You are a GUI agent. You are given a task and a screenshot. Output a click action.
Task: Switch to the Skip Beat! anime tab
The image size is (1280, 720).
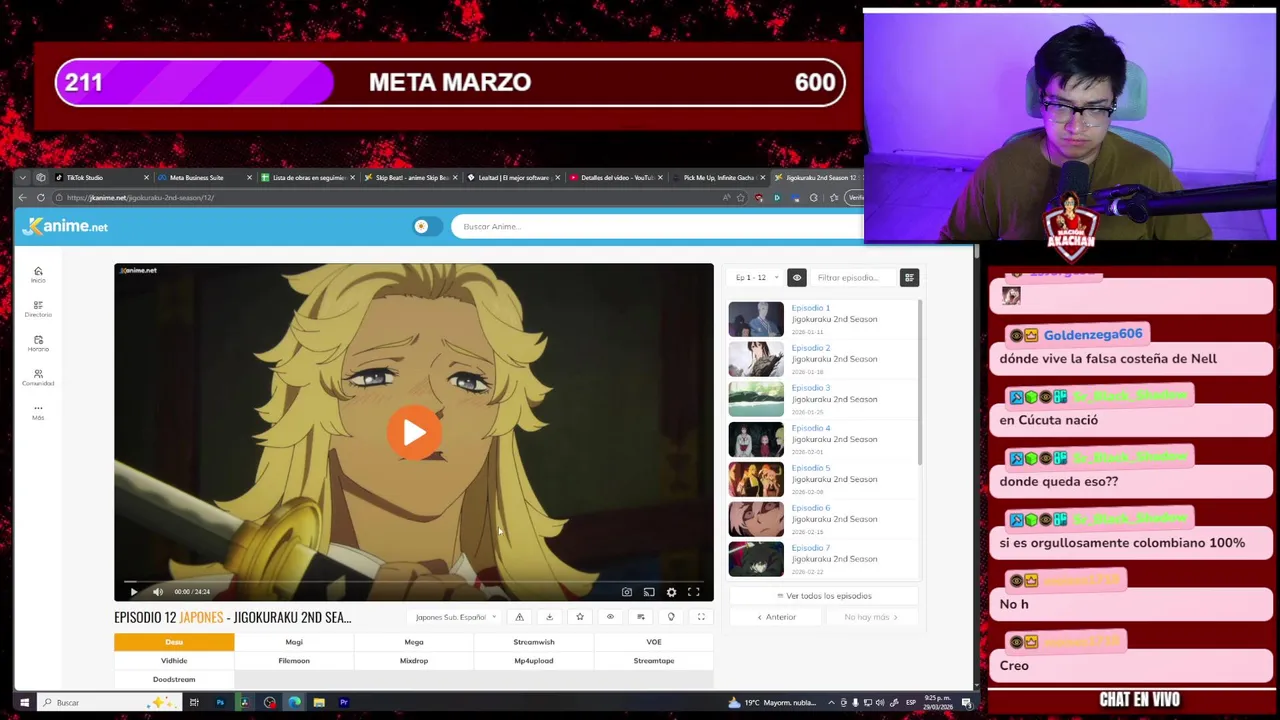tap(410, 177)
